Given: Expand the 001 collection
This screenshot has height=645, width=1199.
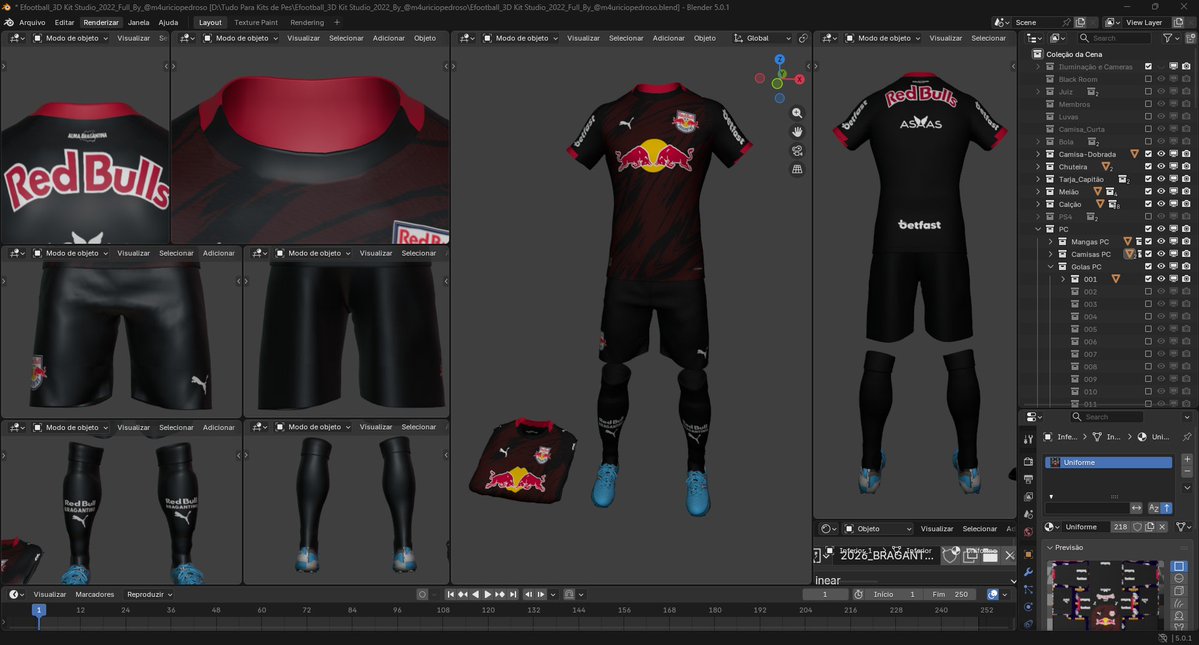Looking at the screenshot, I should [1062, 279].
